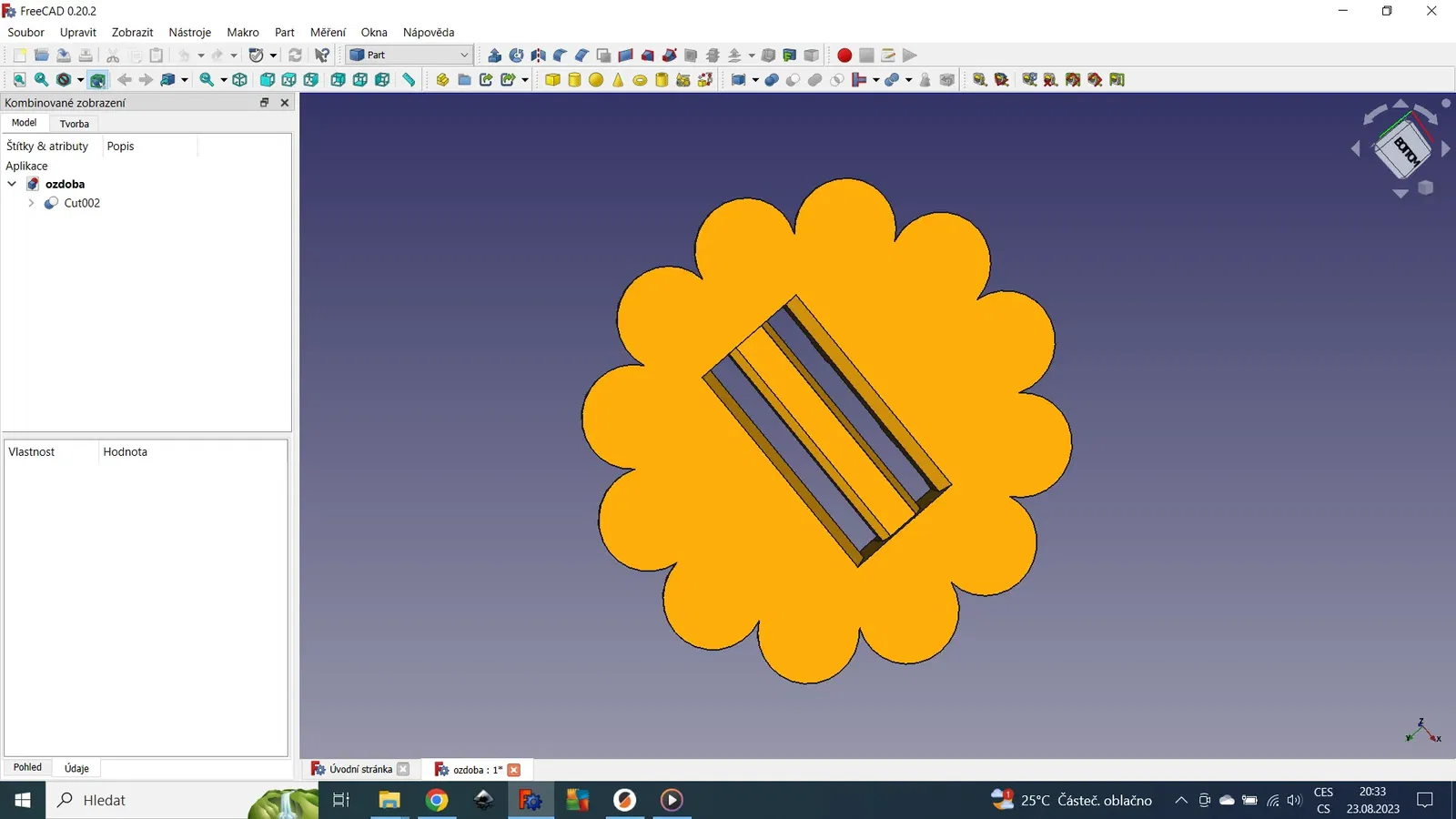Insert a Torus primitive
Viewport: 1456px width, 819px height.
tap(640, 80)
